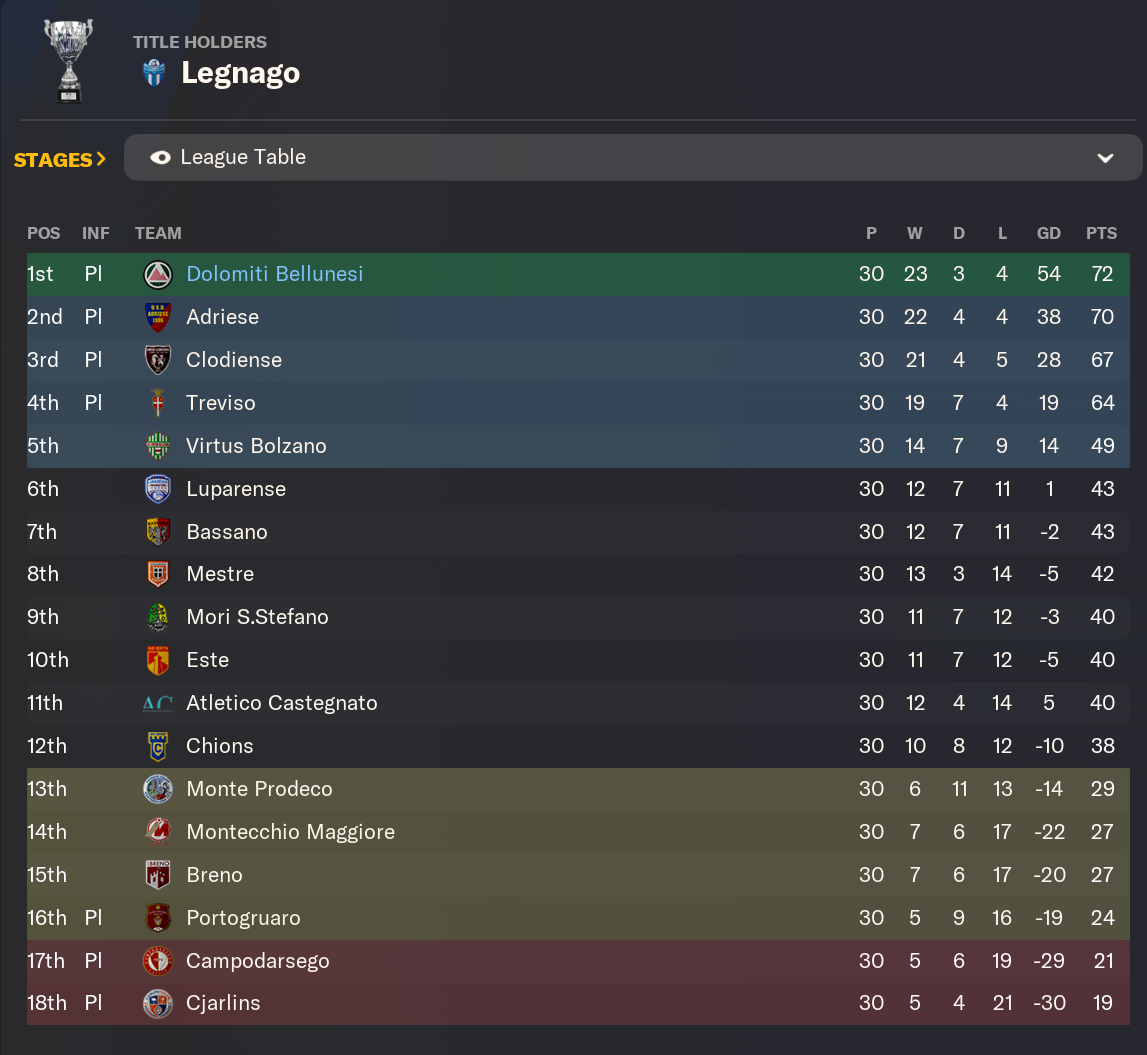The height and width of the screenshot is (1055, 1147).
Task: Click the Atletico Castegnato logo icon
Action: (x=157, y=703)
